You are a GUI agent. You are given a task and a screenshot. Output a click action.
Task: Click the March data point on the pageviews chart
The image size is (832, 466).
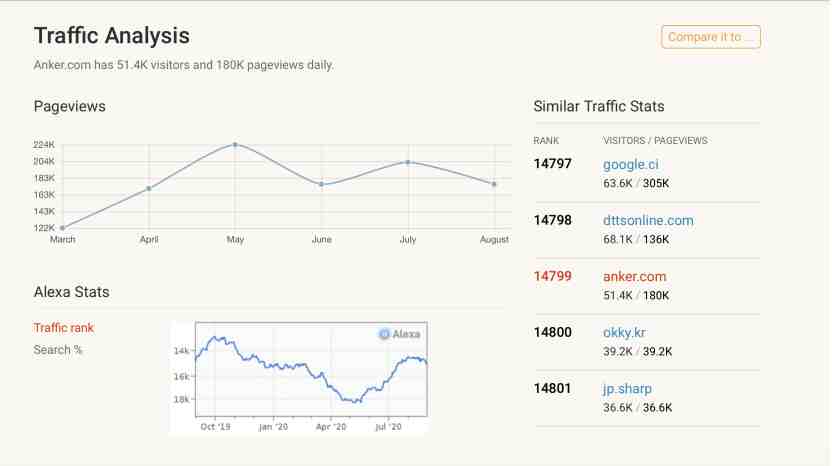pos(63,228)
